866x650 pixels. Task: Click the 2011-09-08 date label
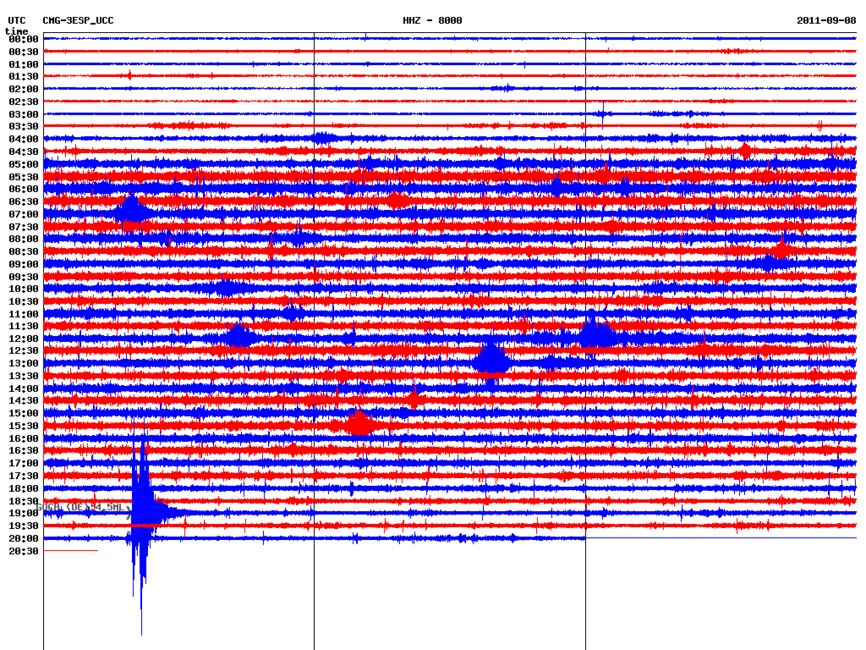tap(826, 20)
